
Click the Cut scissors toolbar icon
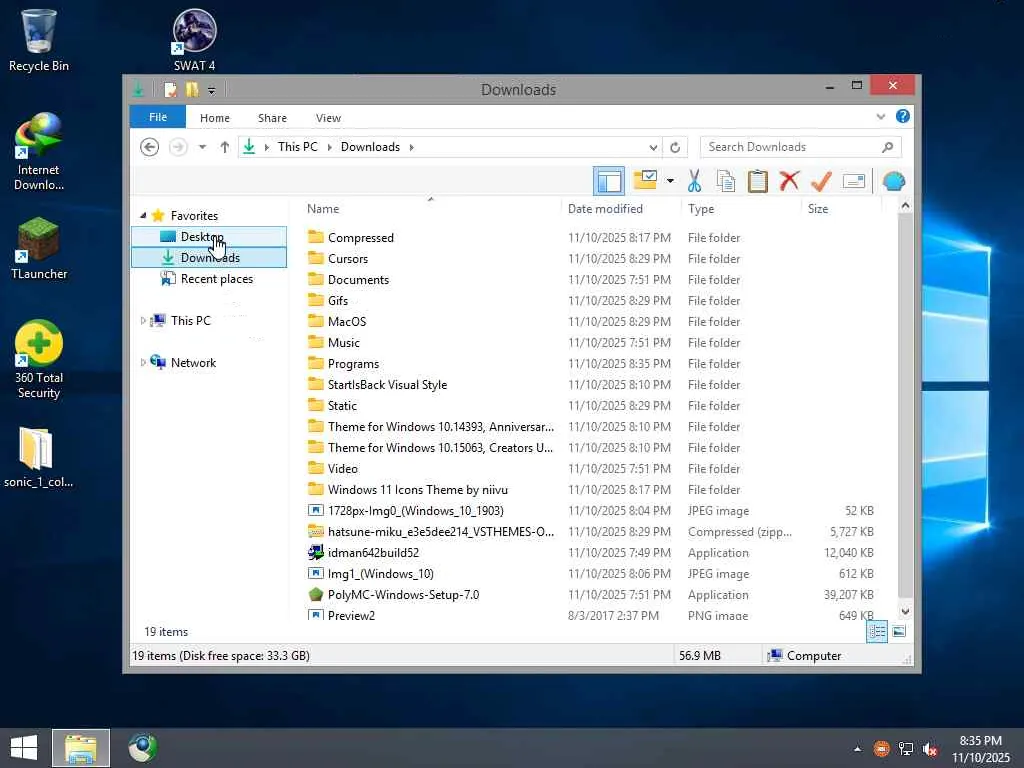(x=694, y=181)
